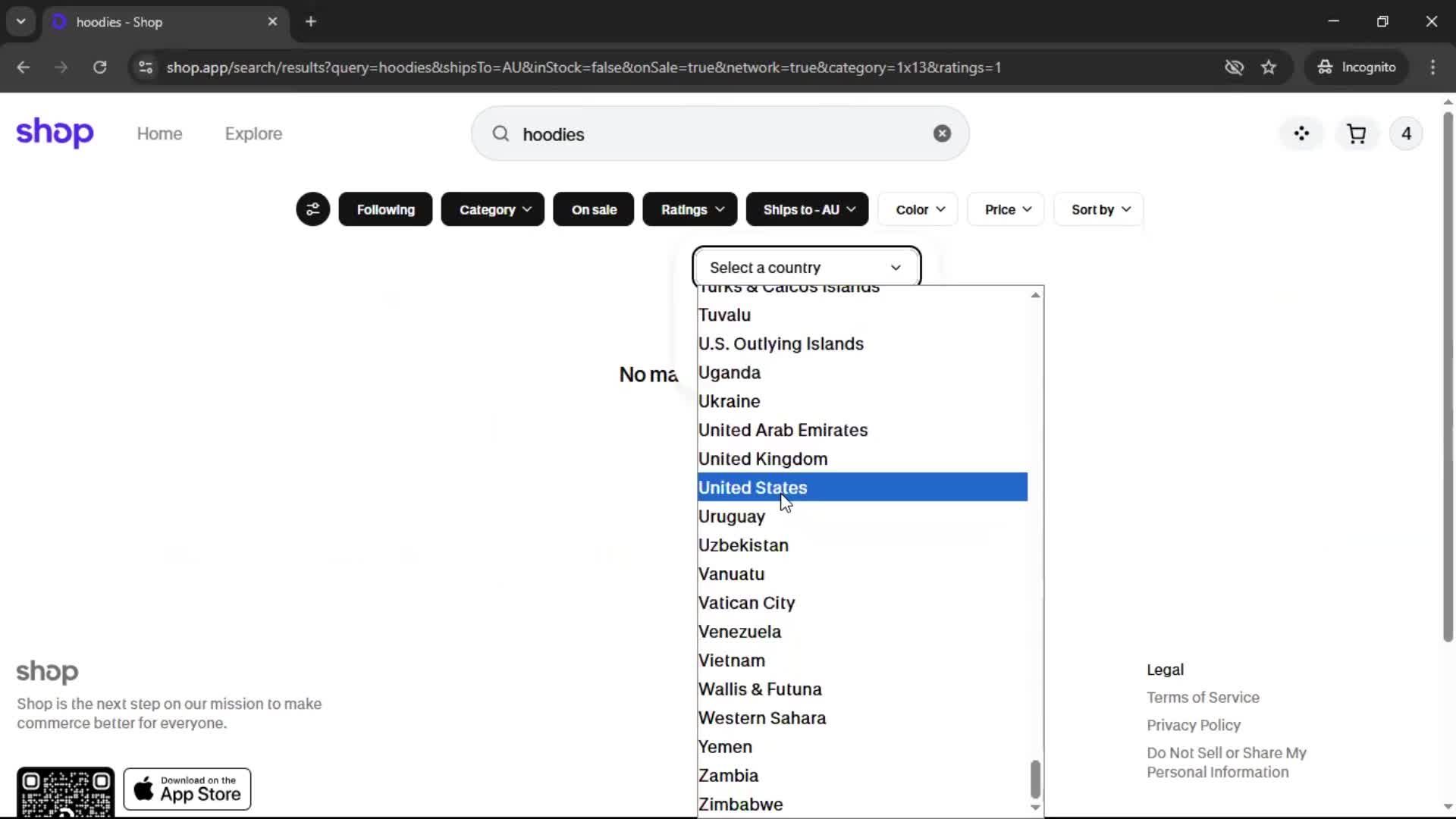Screen dimensions: 1456x819
Task: Expand the Price filter dropdown
Action: coord(1007,209)
